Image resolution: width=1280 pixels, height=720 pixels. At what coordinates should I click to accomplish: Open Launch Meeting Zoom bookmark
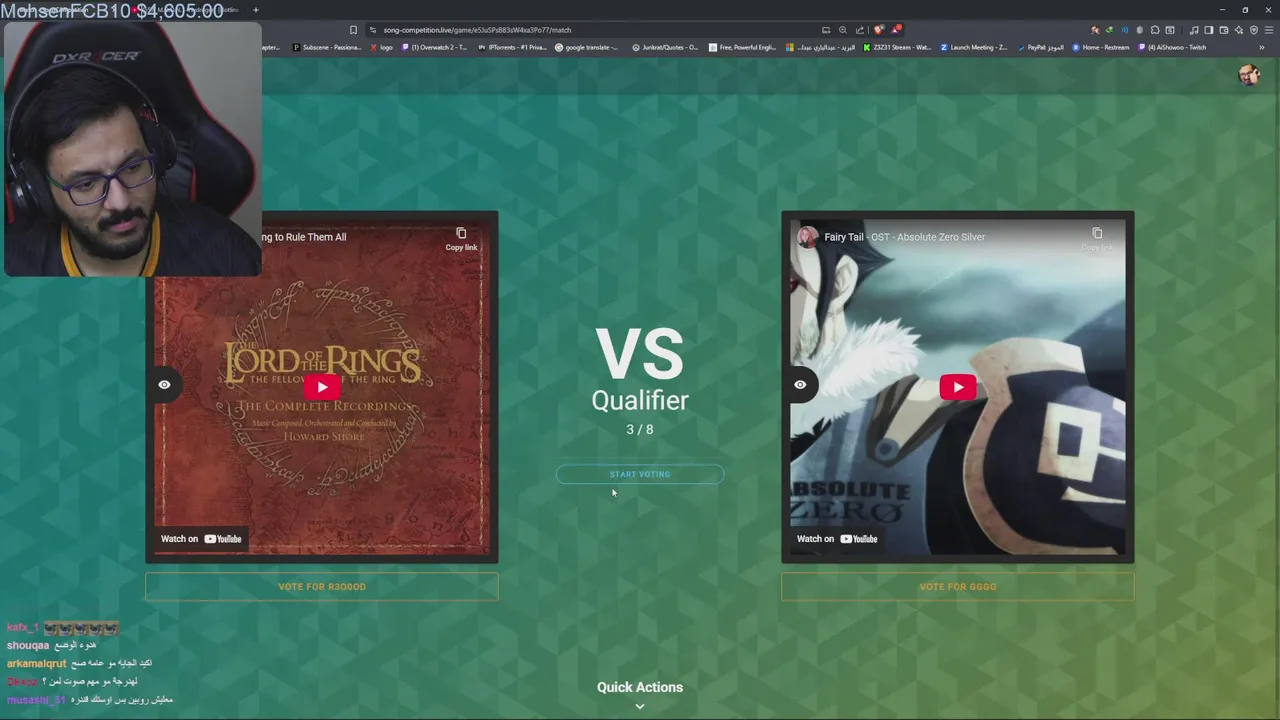tap(974, 47)
